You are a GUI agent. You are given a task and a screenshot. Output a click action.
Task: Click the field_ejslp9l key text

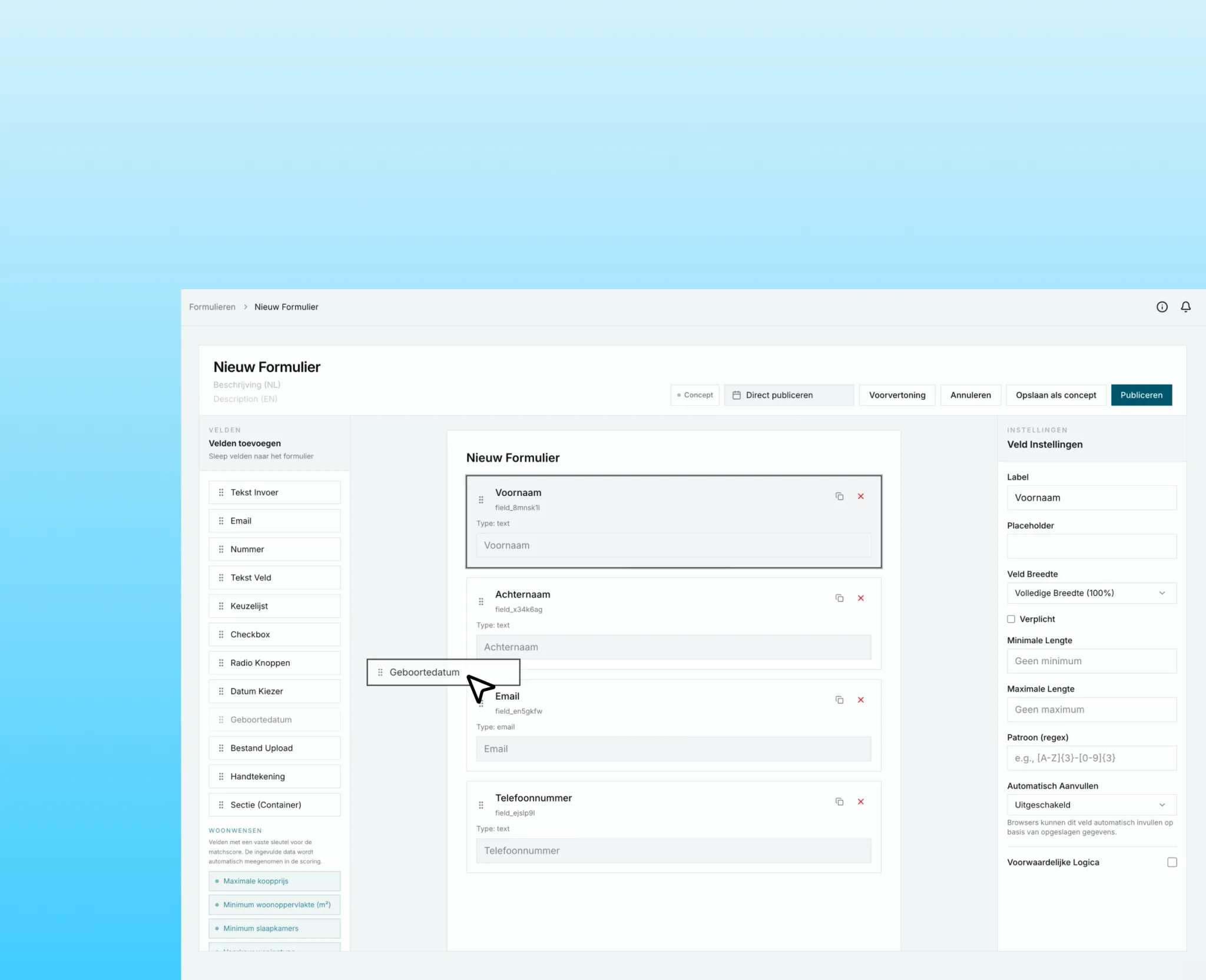[x=515, y=813]
